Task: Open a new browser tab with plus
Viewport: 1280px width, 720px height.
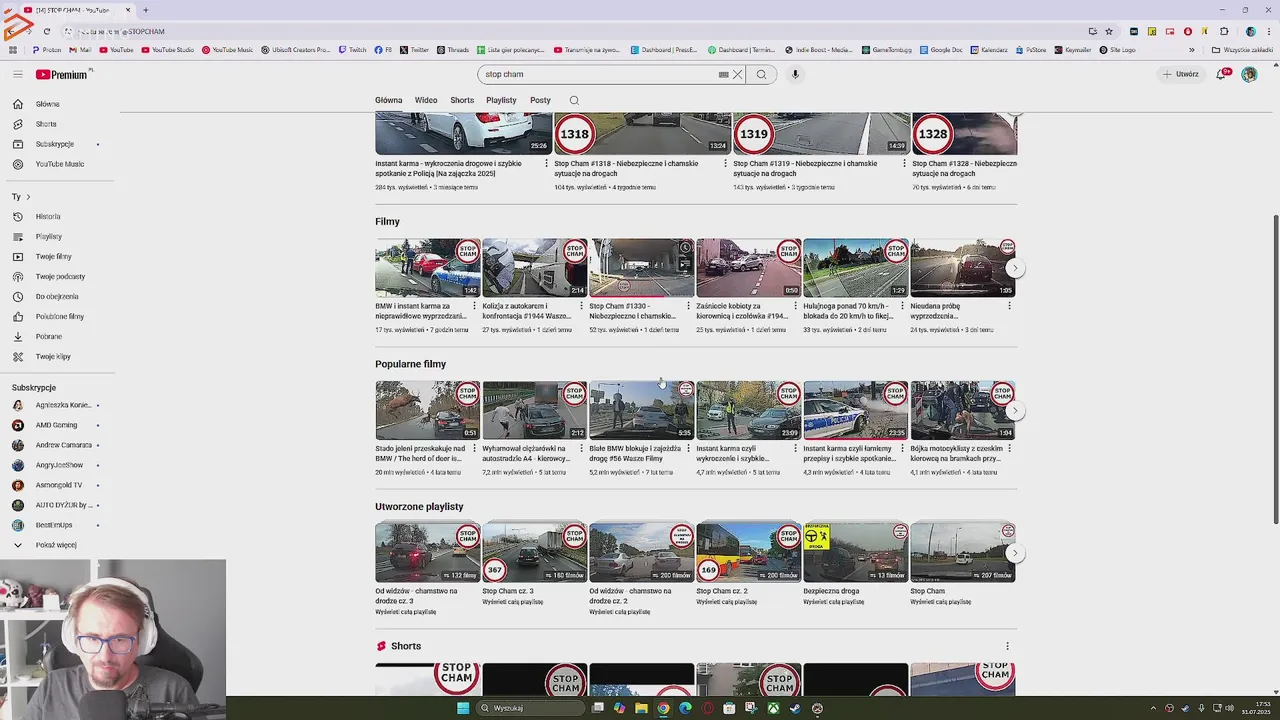Action: tap(145, 10)
